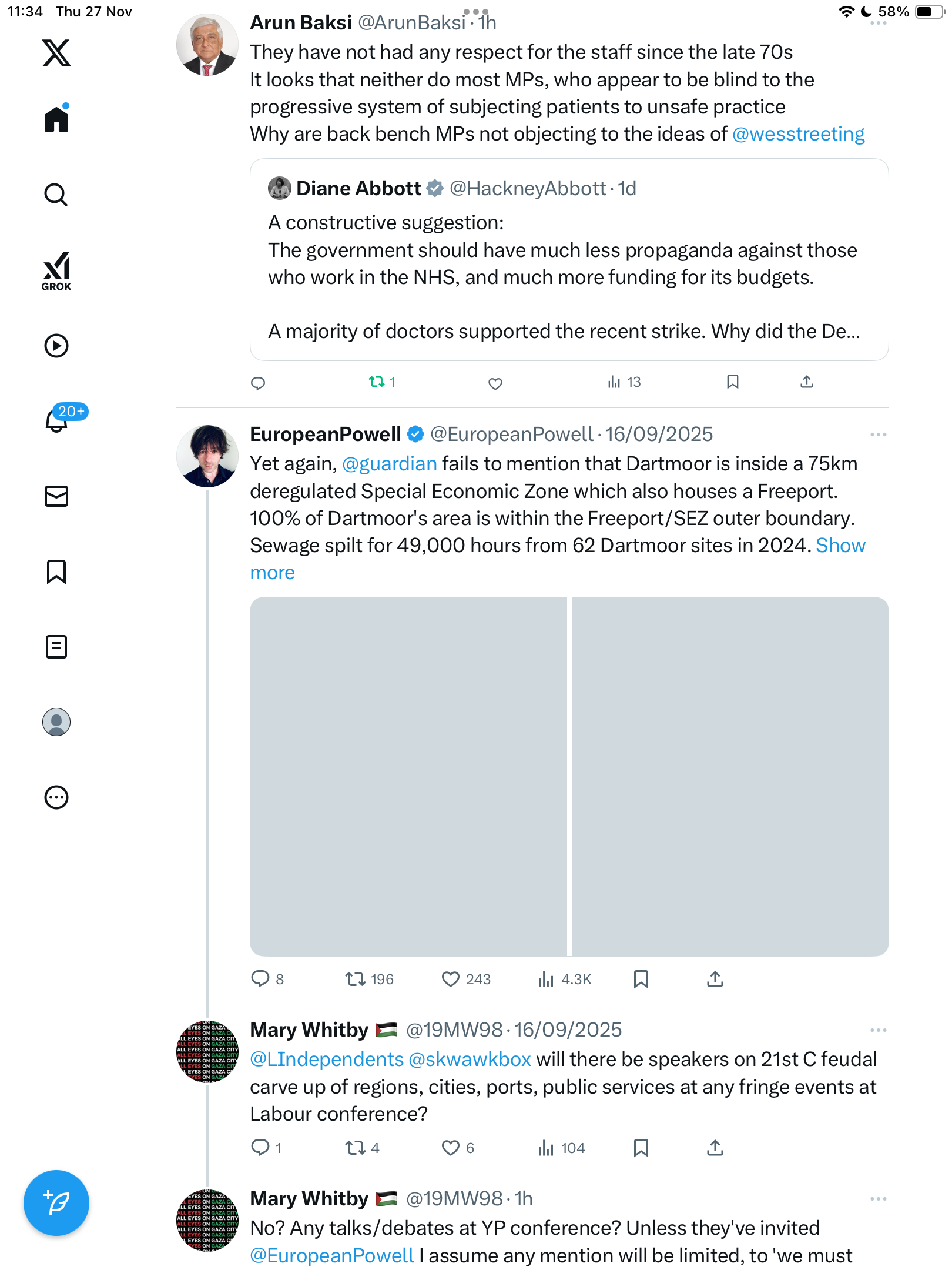Like EuropeanPowell's Dartmoor post
The width and height of the screenshot is (952, 1270).
pyautogui.click(x=451, y=979)
